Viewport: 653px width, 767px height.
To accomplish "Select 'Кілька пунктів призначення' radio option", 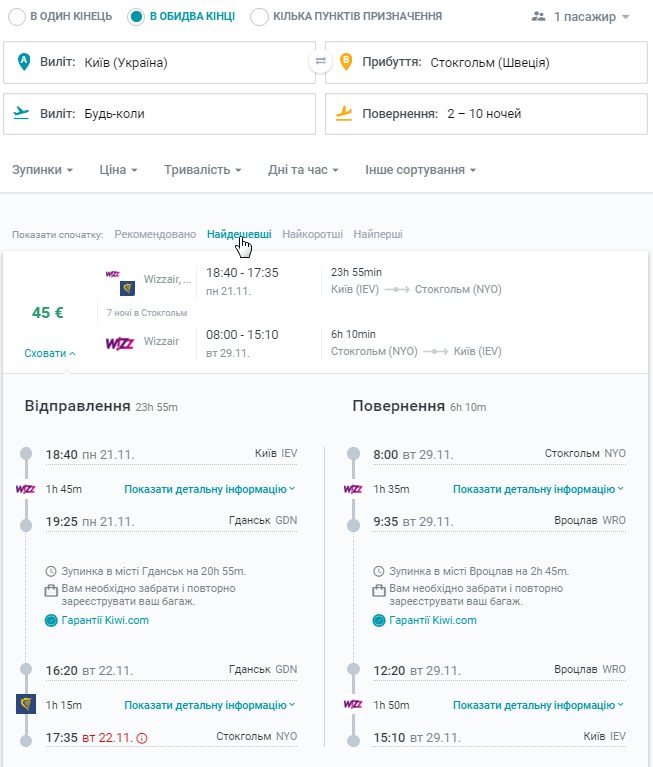I will click(x=259, y=17).
